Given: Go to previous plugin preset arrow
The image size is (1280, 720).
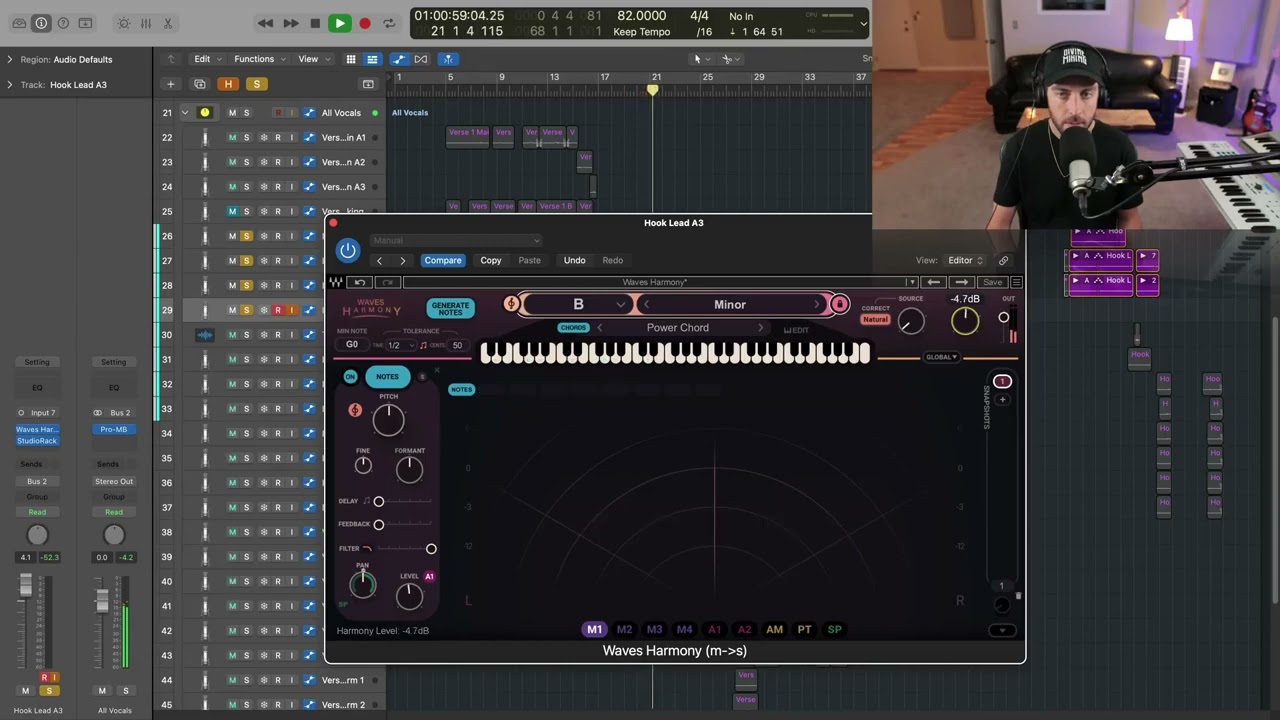Looking at the screenshot, I should coord(379,261).
